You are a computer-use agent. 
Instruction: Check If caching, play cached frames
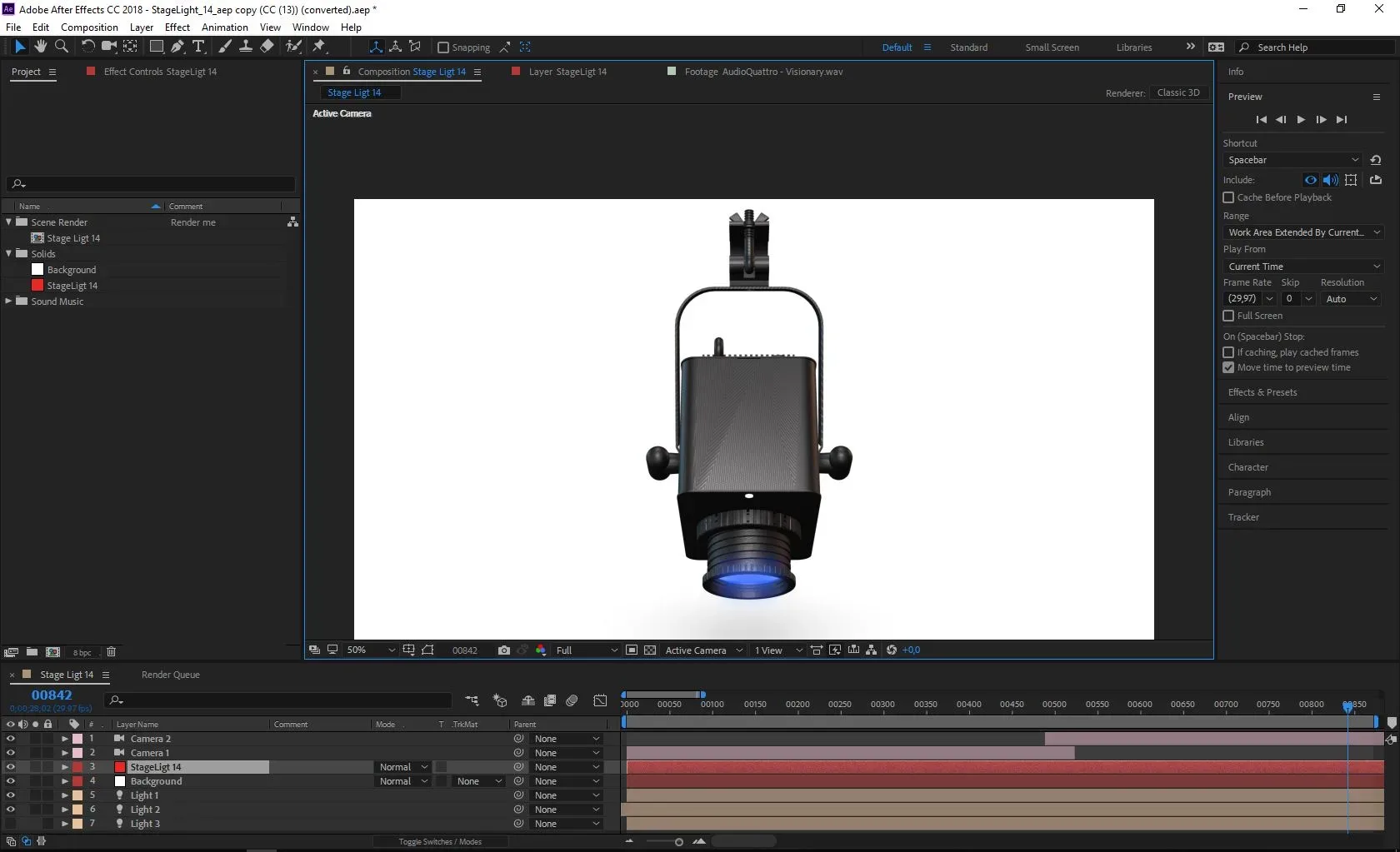pos(1228,352)
